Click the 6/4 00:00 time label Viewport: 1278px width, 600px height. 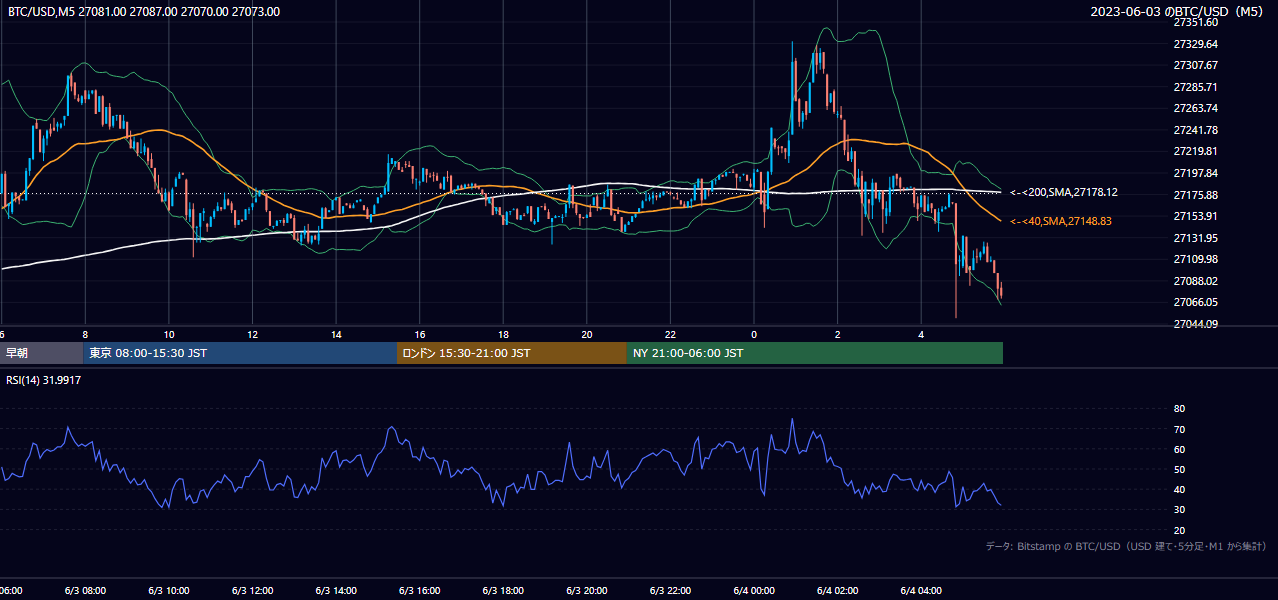point(754,591)
